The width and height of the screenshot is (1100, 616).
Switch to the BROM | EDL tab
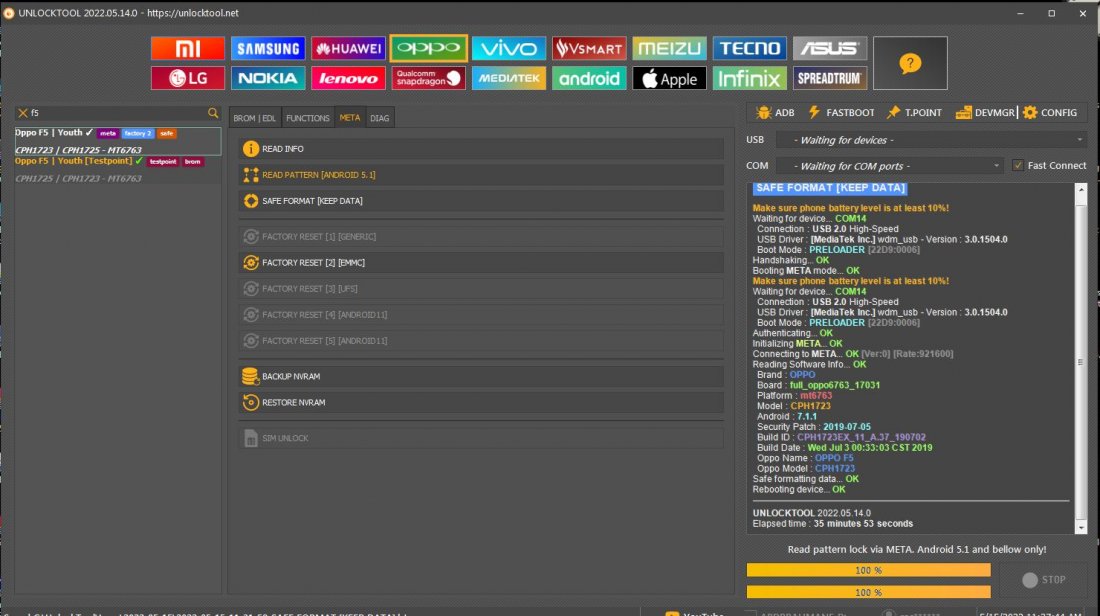pos(254,118)
